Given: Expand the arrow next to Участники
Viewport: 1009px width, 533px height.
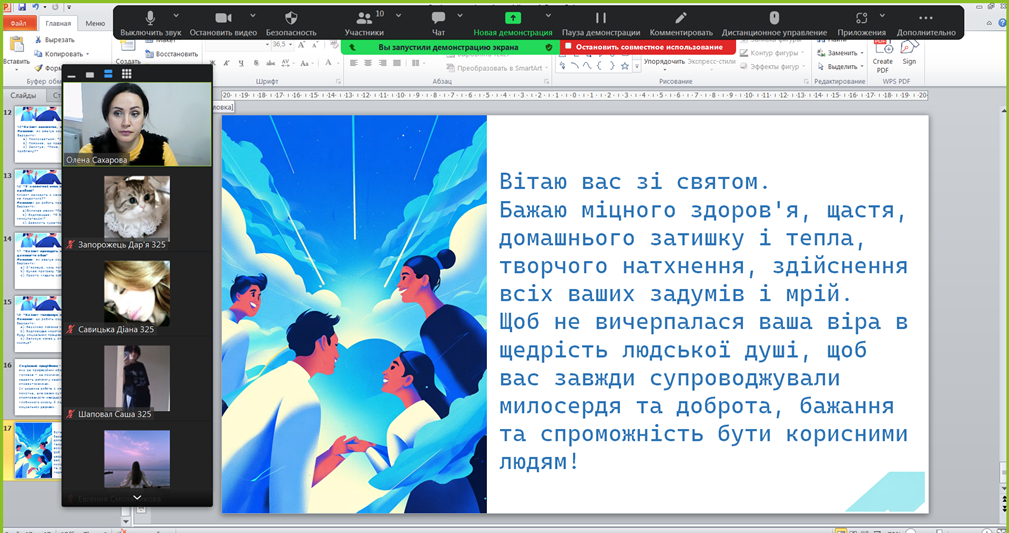Looking at the screenshot, I should 396,16.
